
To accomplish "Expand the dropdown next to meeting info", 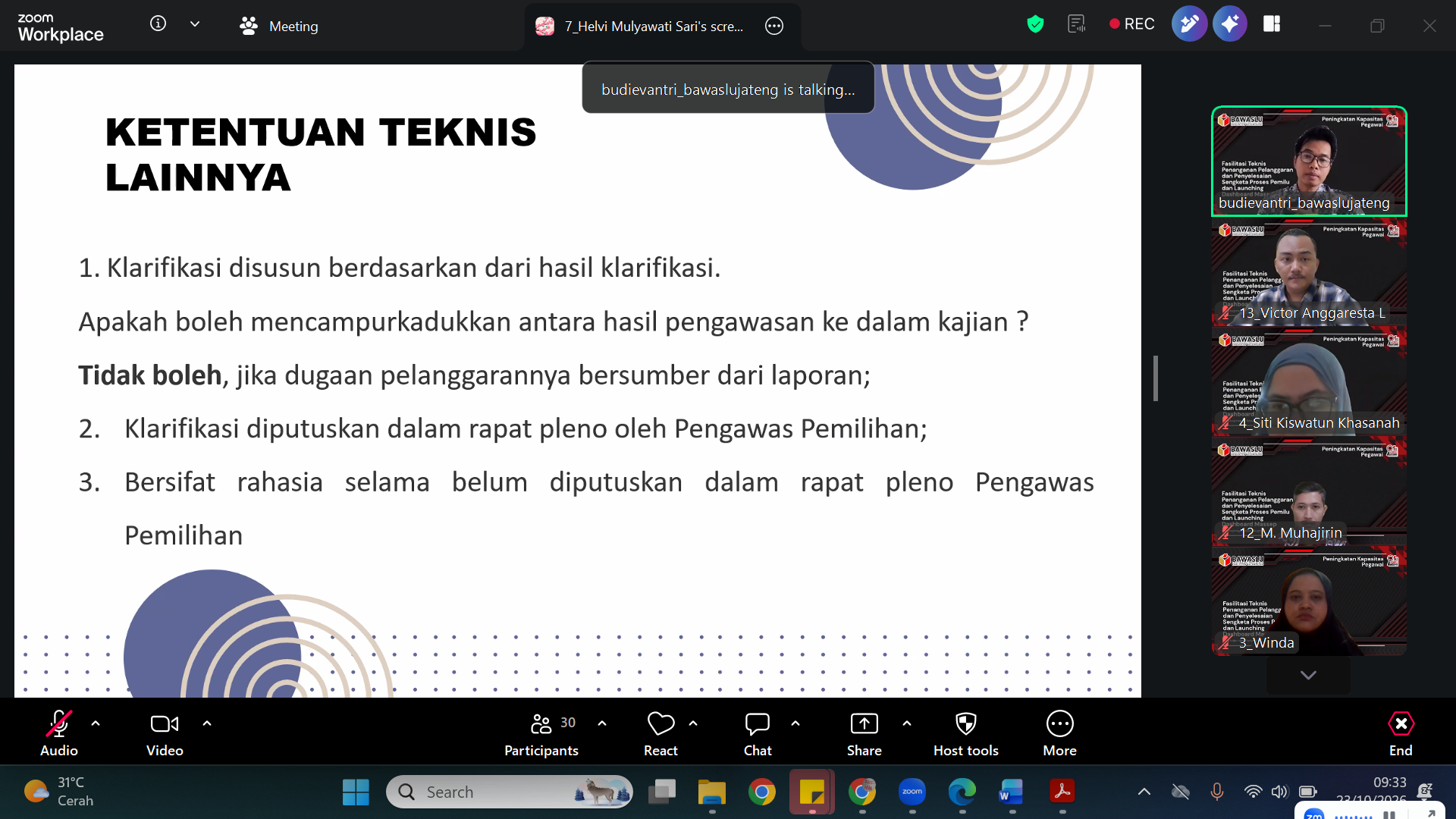I will click(195, 24).
